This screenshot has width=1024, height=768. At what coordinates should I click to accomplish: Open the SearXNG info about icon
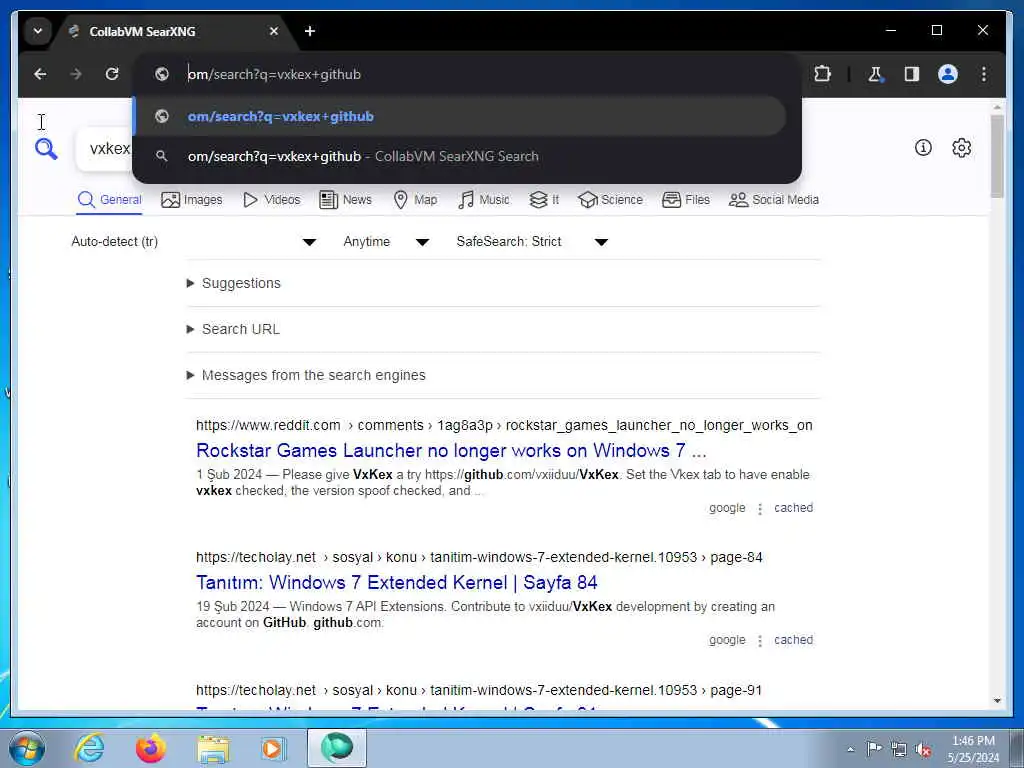click(923, 148)
